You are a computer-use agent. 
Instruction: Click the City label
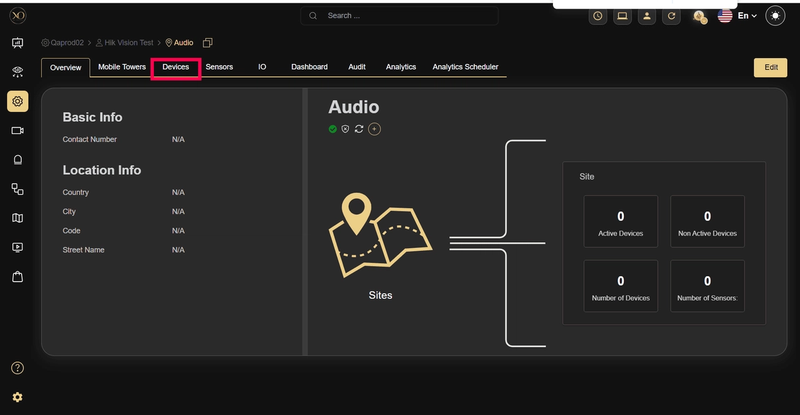point(69,211)
